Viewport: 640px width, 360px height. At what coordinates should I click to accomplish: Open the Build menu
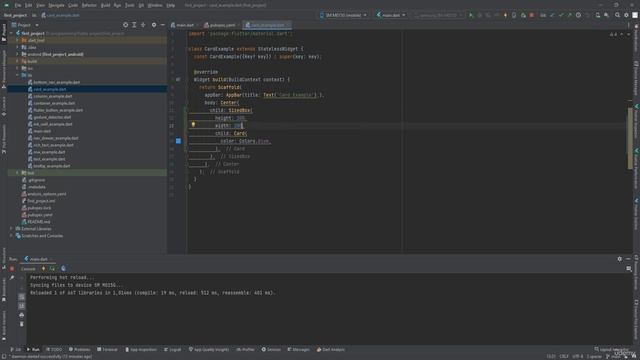pos(105,5)
